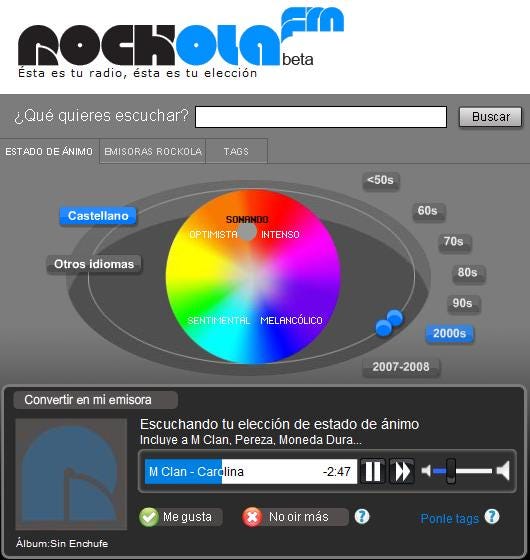
Task: Click the No oír más label
Action: click(x=299, y=517)
